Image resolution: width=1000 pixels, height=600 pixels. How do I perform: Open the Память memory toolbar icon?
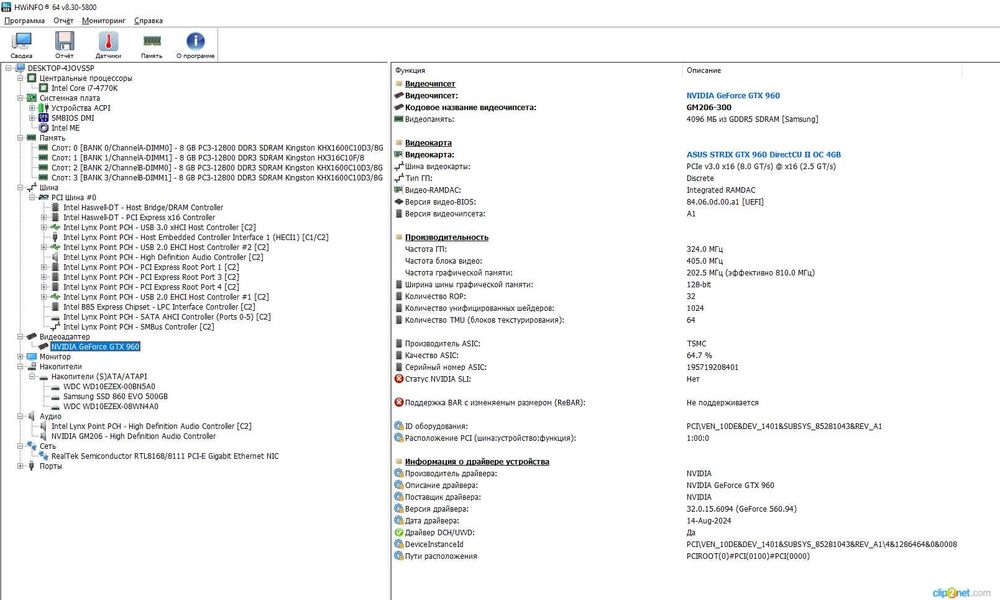tap(152, 41)
